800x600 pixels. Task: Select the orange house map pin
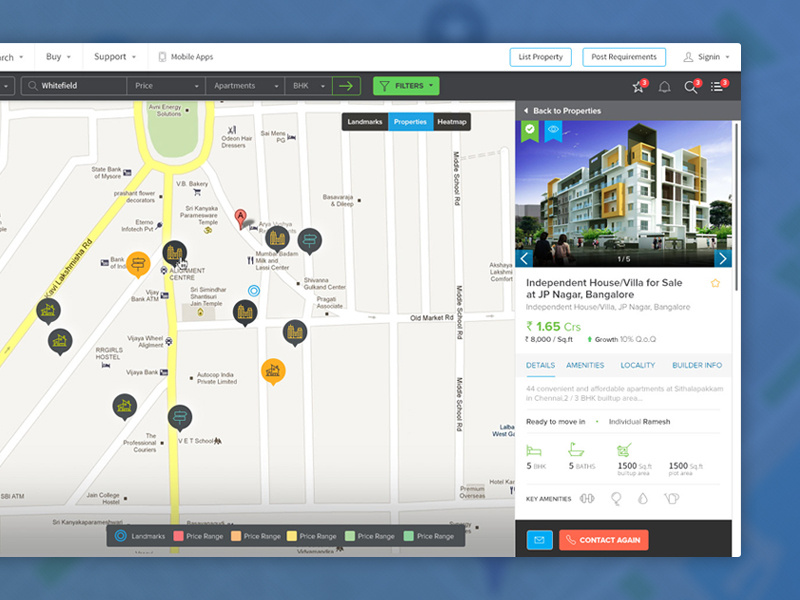click(273, 371)
